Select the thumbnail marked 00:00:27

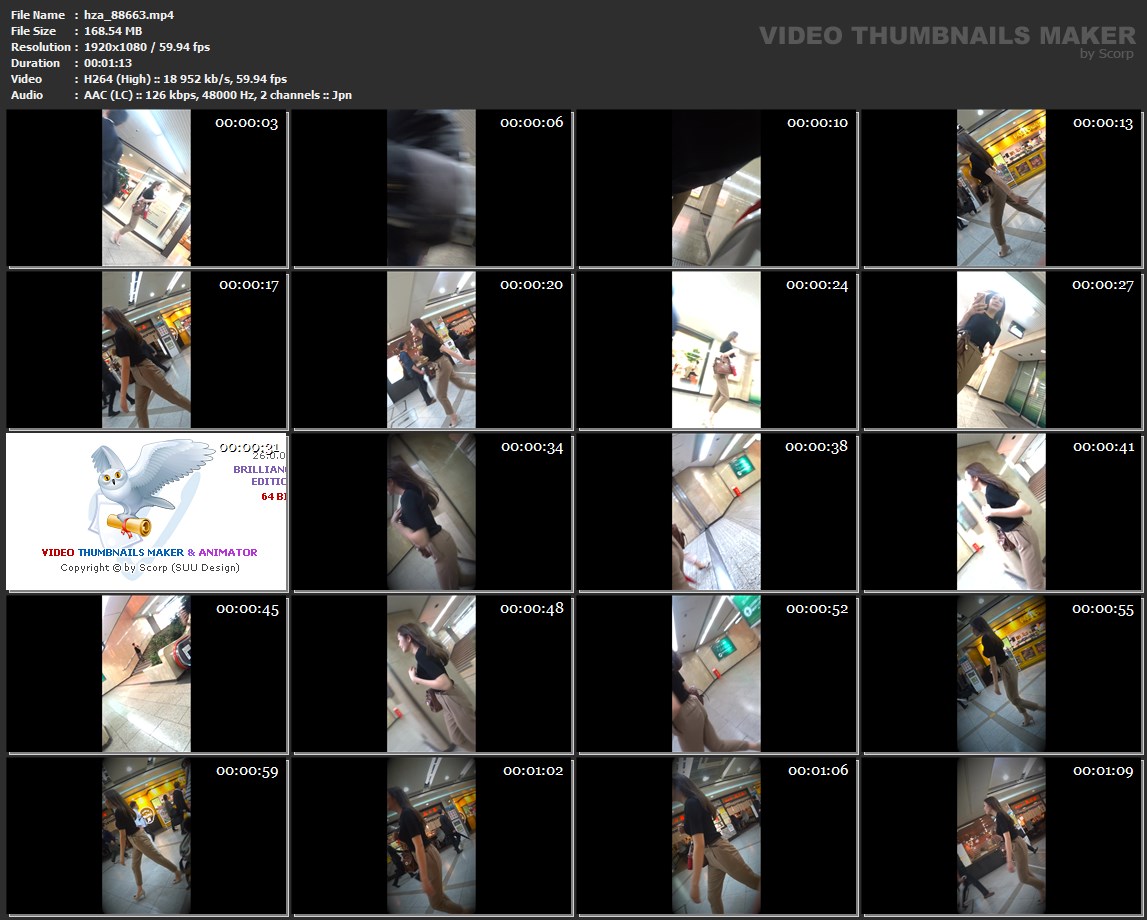1001,350
